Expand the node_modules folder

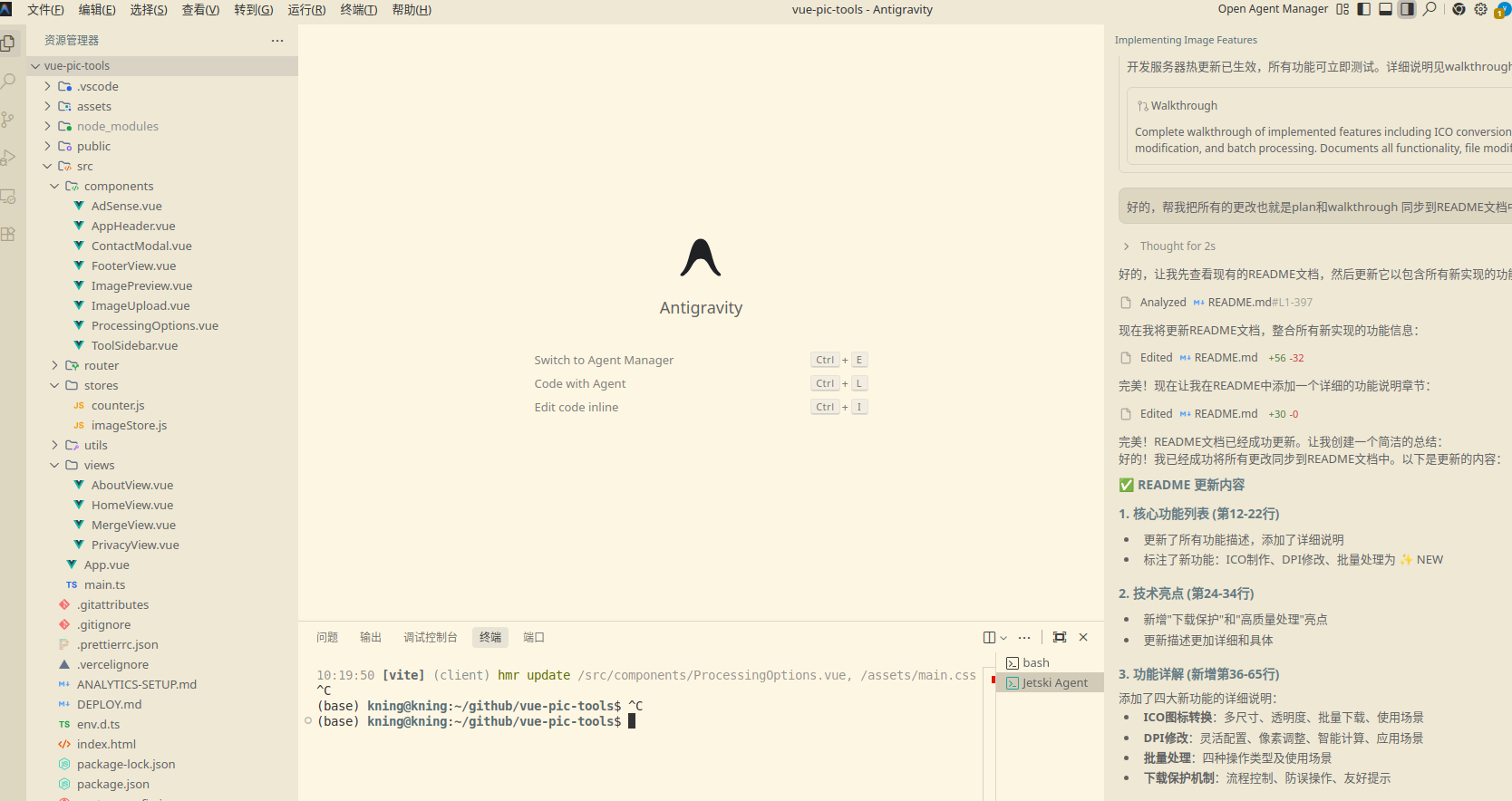(x=117, y=126)
